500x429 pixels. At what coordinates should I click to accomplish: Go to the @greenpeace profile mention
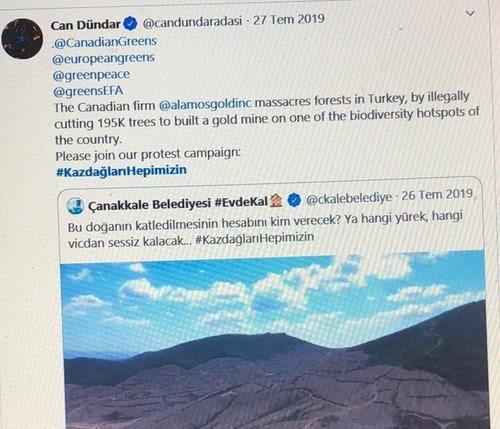pyautogui.click(x=91, y=75)
